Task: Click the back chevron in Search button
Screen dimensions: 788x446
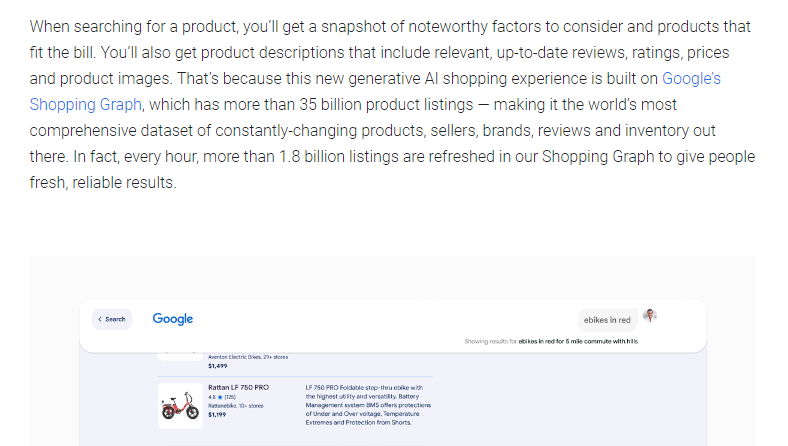Action: (x=100, y=319)
